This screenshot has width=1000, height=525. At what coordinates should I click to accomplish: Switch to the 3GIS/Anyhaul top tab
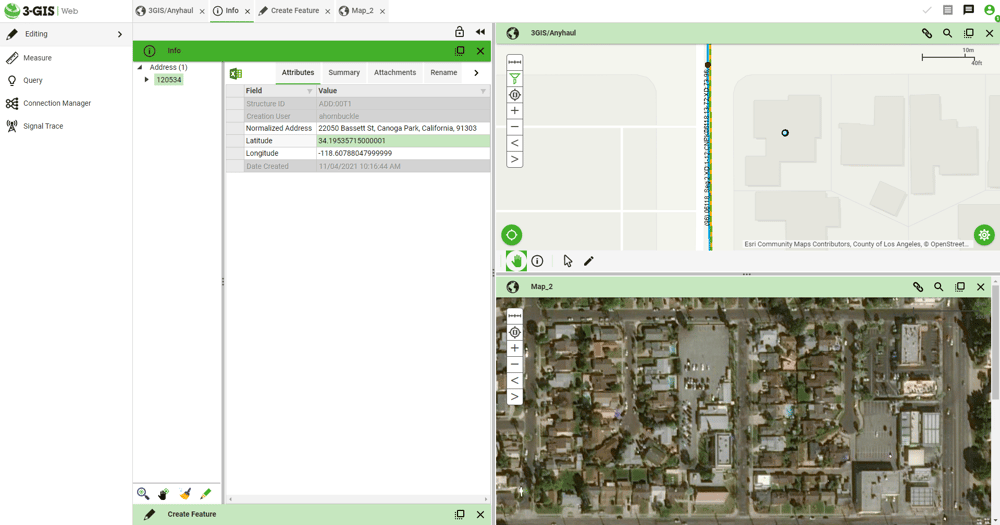point(170,11)
